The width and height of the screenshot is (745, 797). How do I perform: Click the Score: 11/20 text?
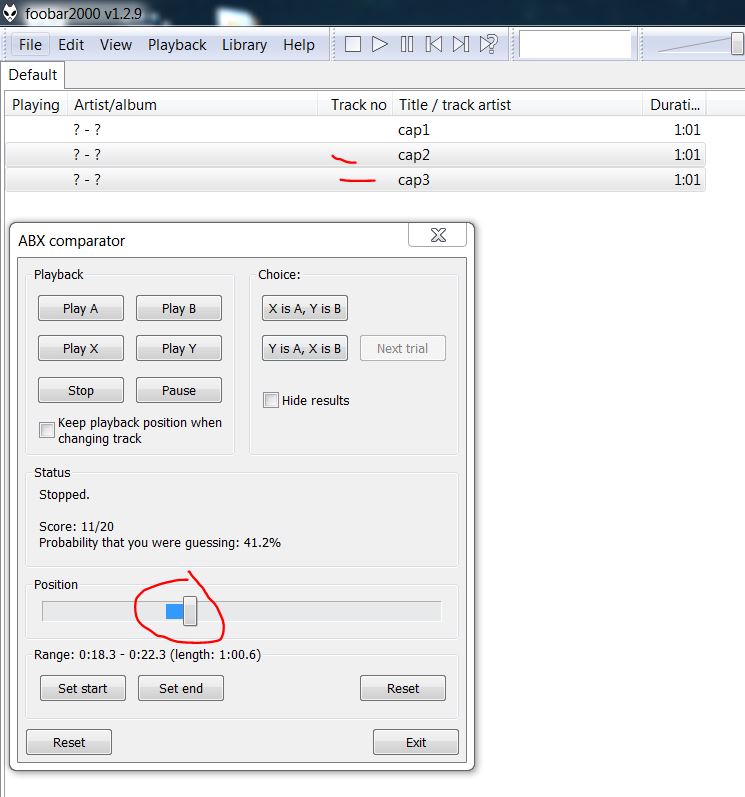point(76,526)
